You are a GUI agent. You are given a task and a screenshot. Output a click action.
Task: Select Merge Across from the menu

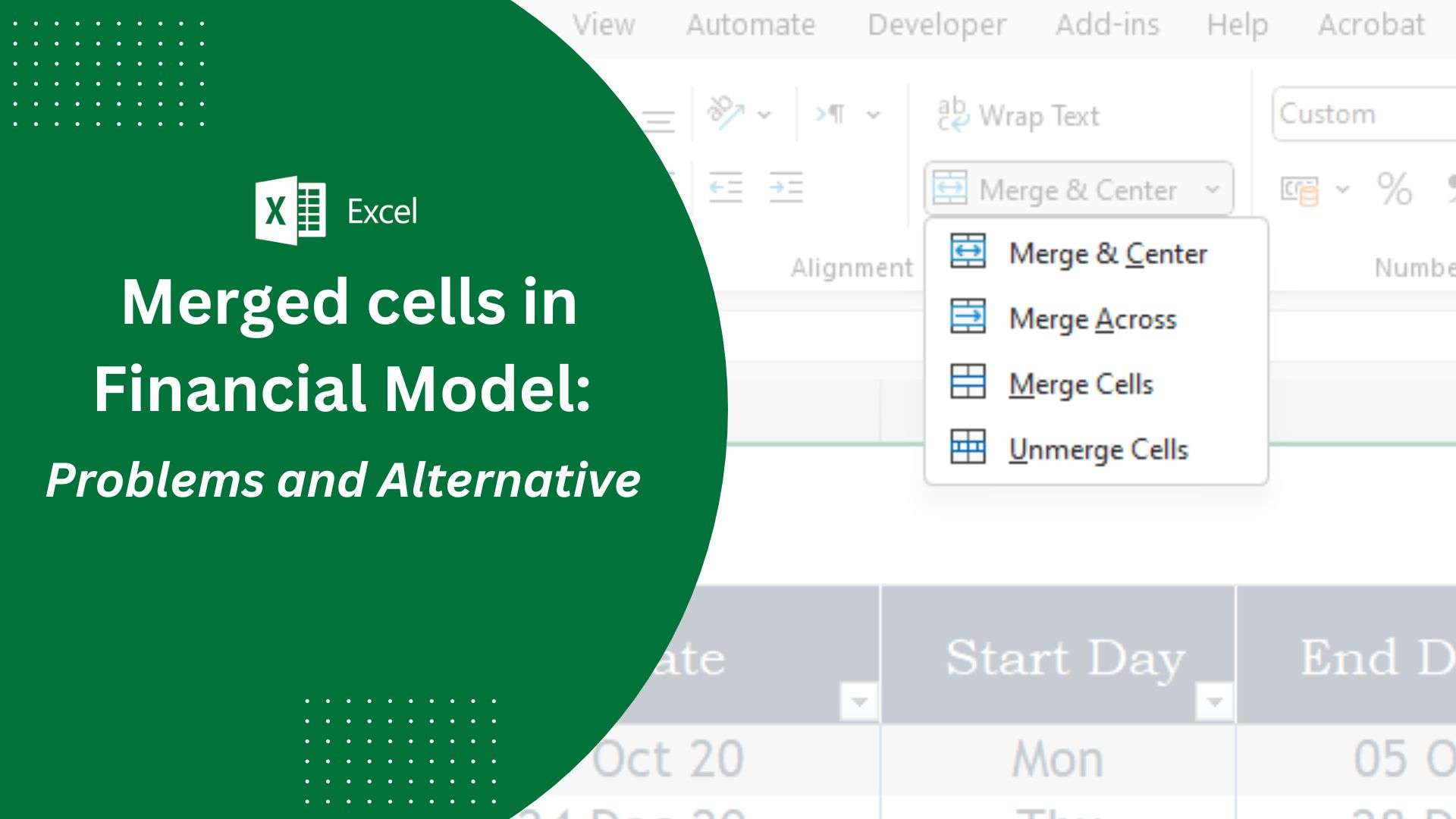(x=1092, y=319)
